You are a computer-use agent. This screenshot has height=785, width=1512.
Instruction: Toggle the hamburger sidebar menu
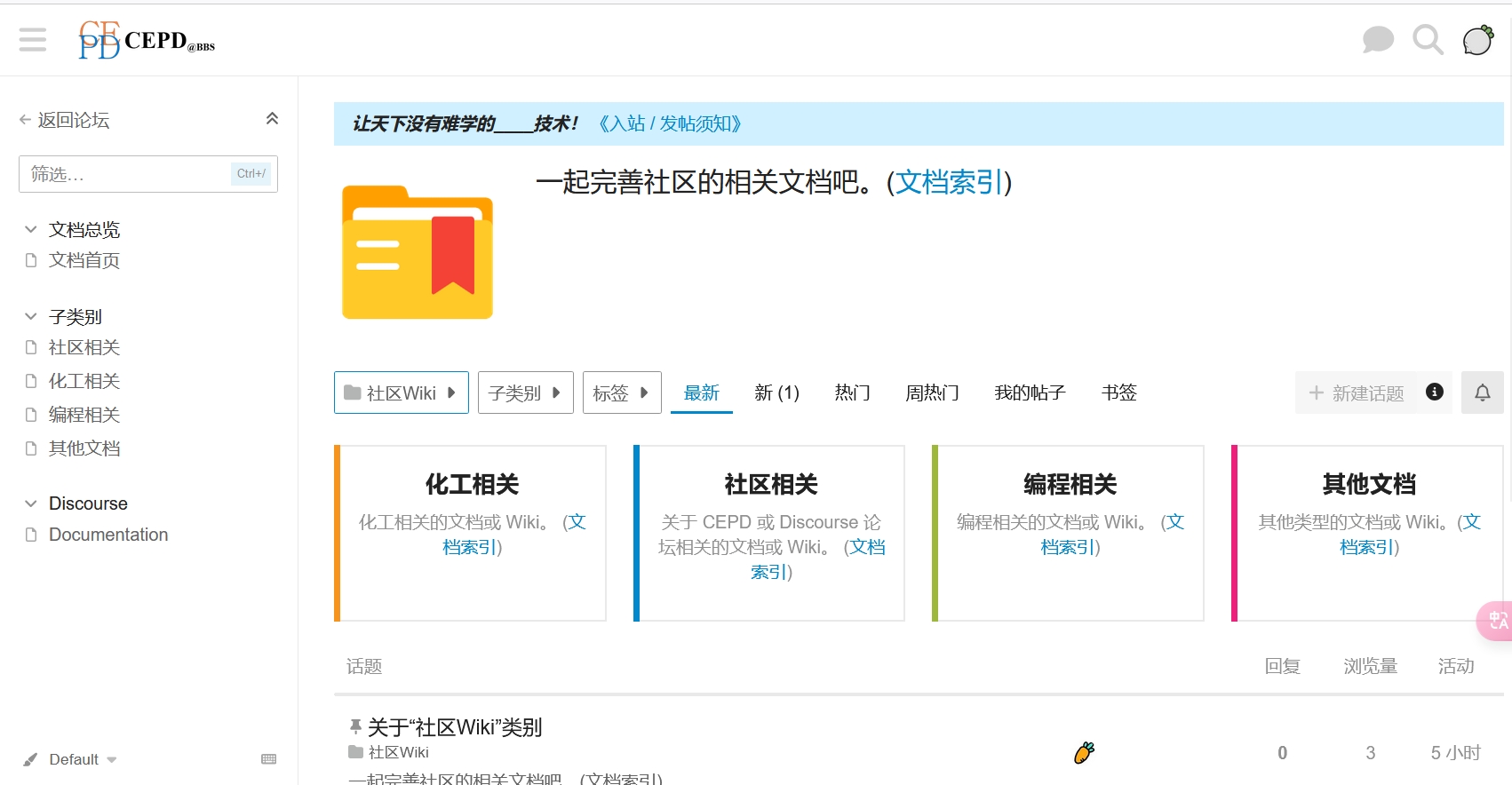pos(33,40)
